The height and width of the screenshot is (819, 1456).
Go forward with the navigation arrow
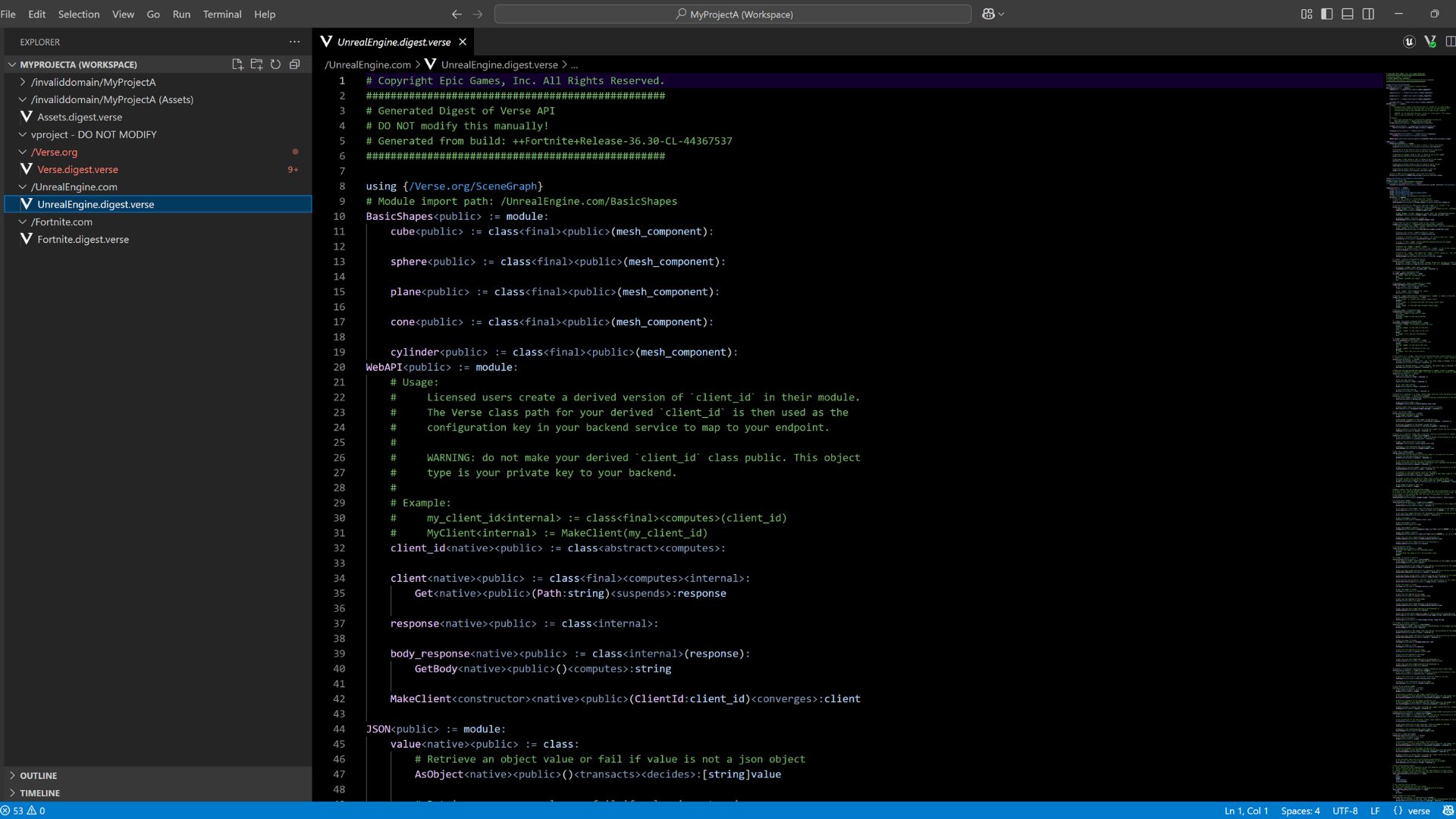[478, 14]
